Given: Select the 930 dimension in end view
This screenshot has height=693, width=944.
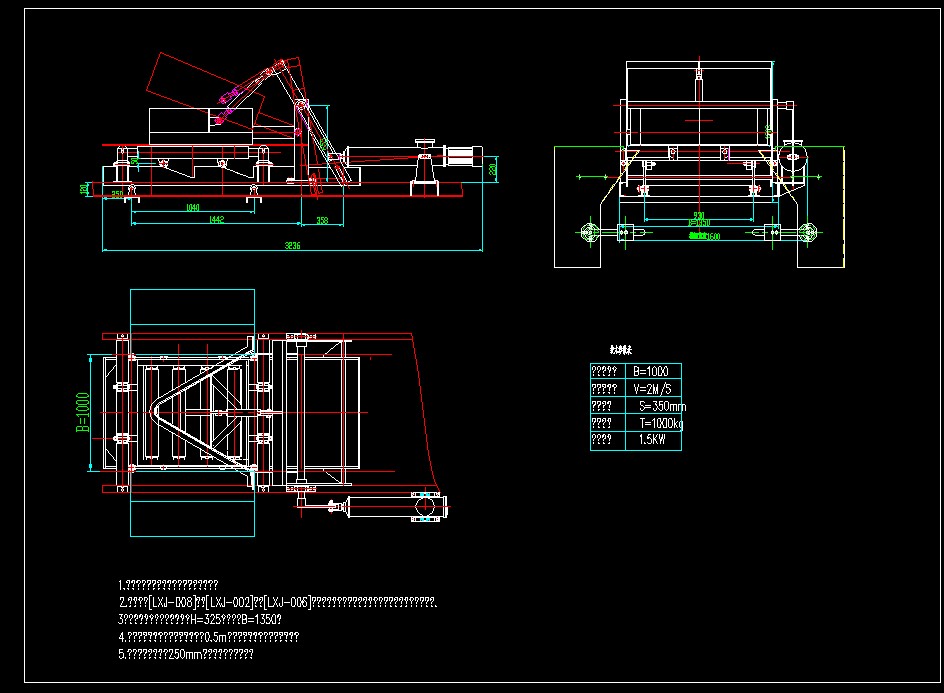Looking at the screenshot, I should point(698,215).
